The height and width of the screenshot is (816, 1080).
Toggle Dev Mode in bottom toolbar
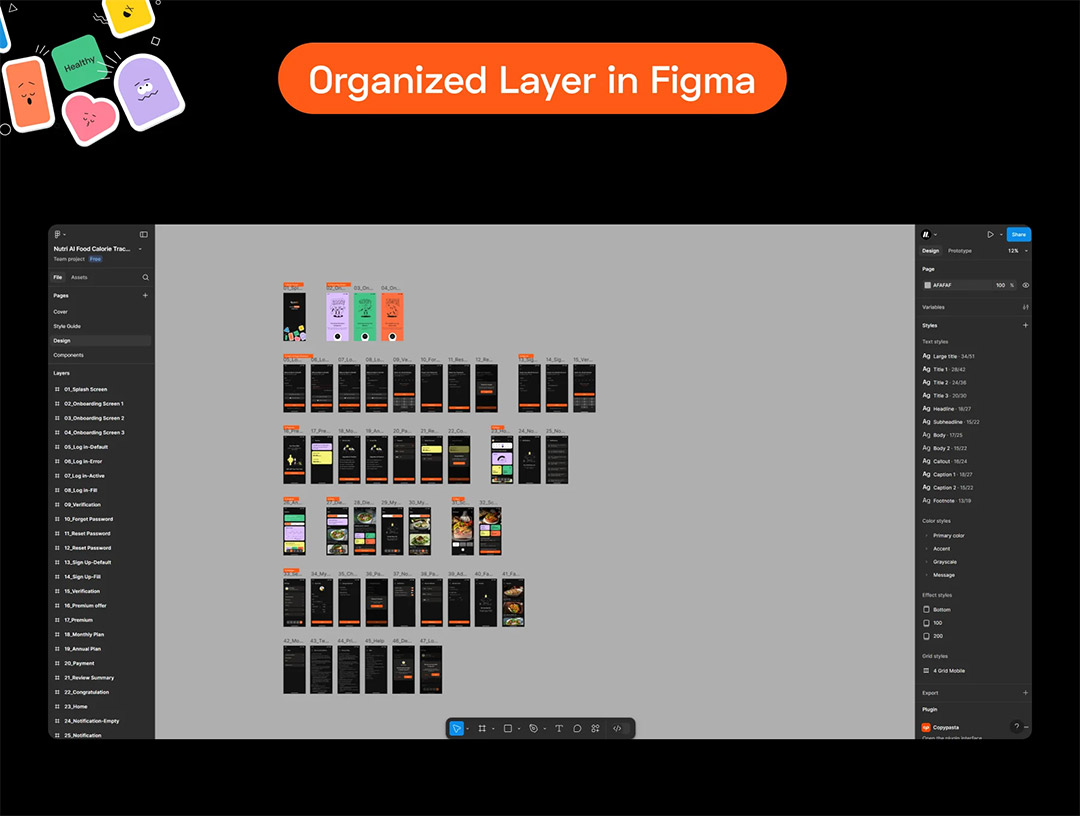[x=617, y=729]
